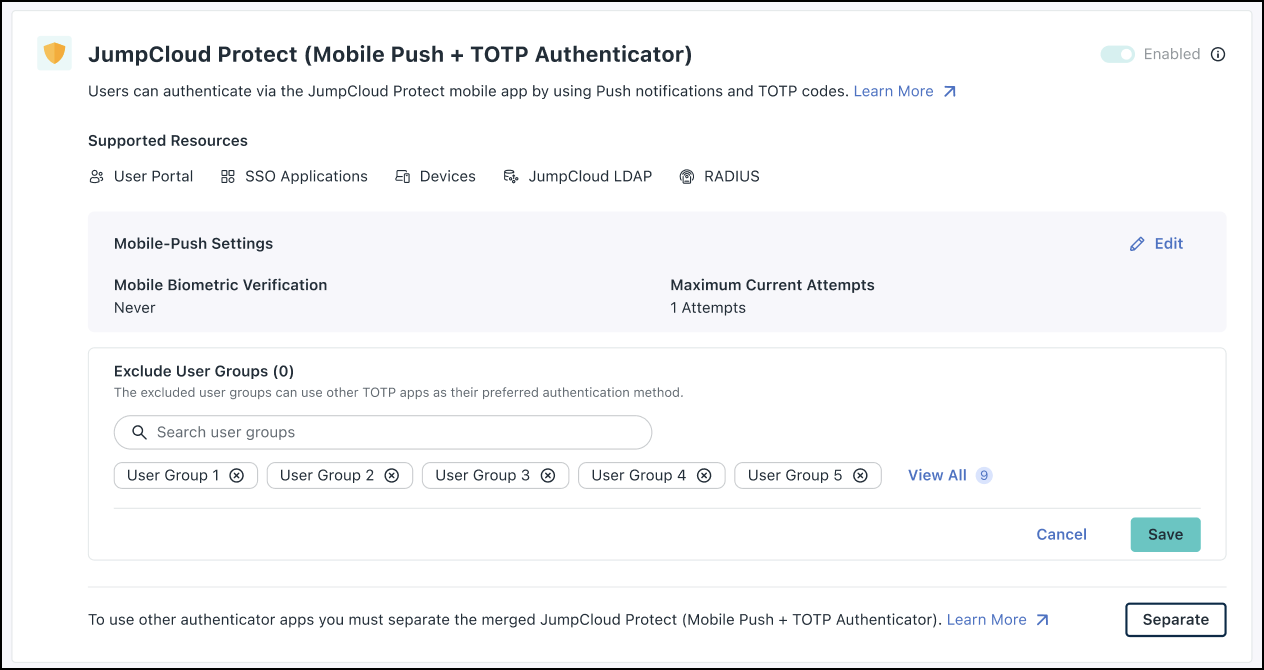1264x670 pixels.
Task: Remove User Group 5 from the list
Action: (861, 475)
